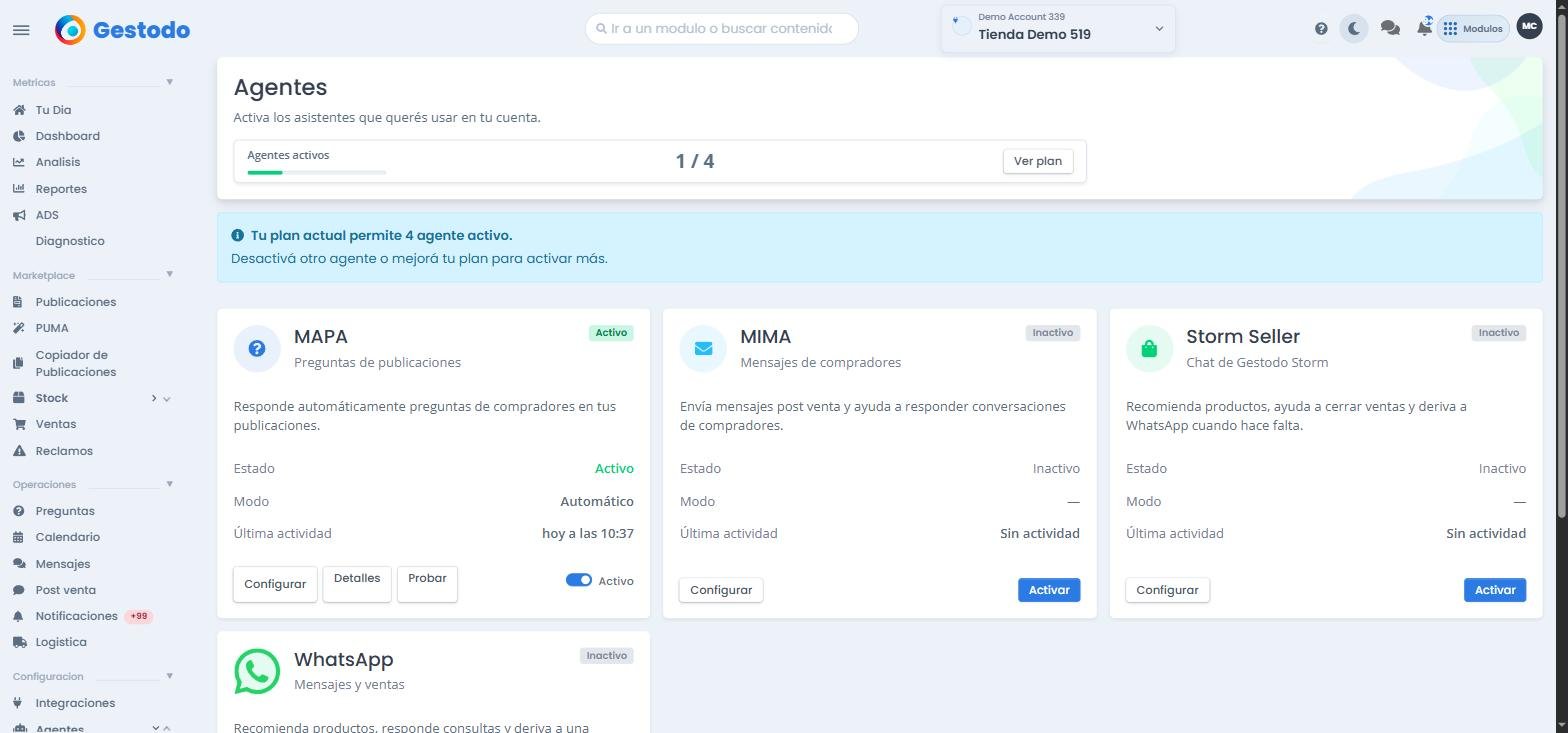Click the Ver plan button
The image size is (1568, 733).
point(1038,161)
